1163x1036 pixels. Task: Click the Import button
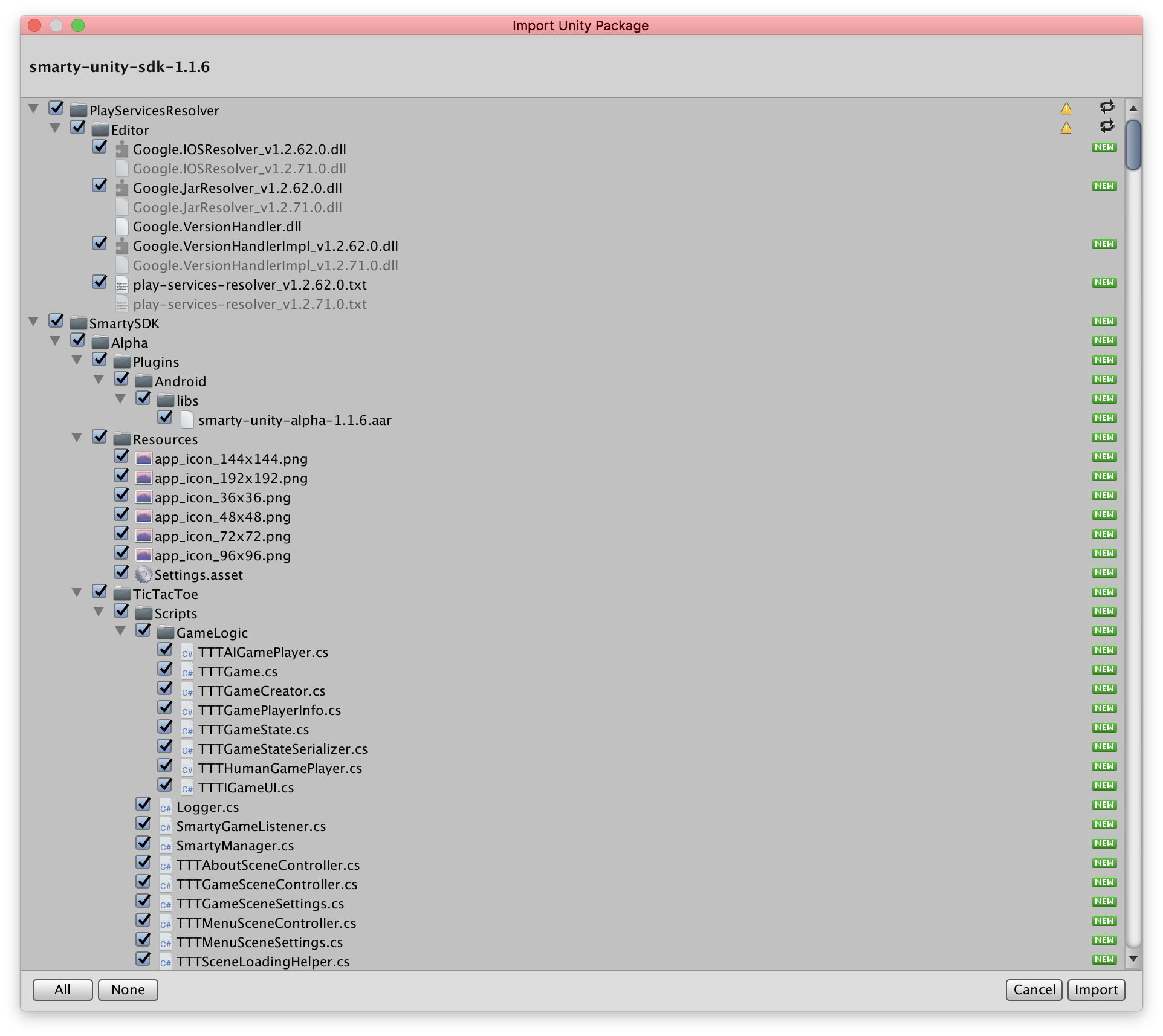[x=1095, y=990]
